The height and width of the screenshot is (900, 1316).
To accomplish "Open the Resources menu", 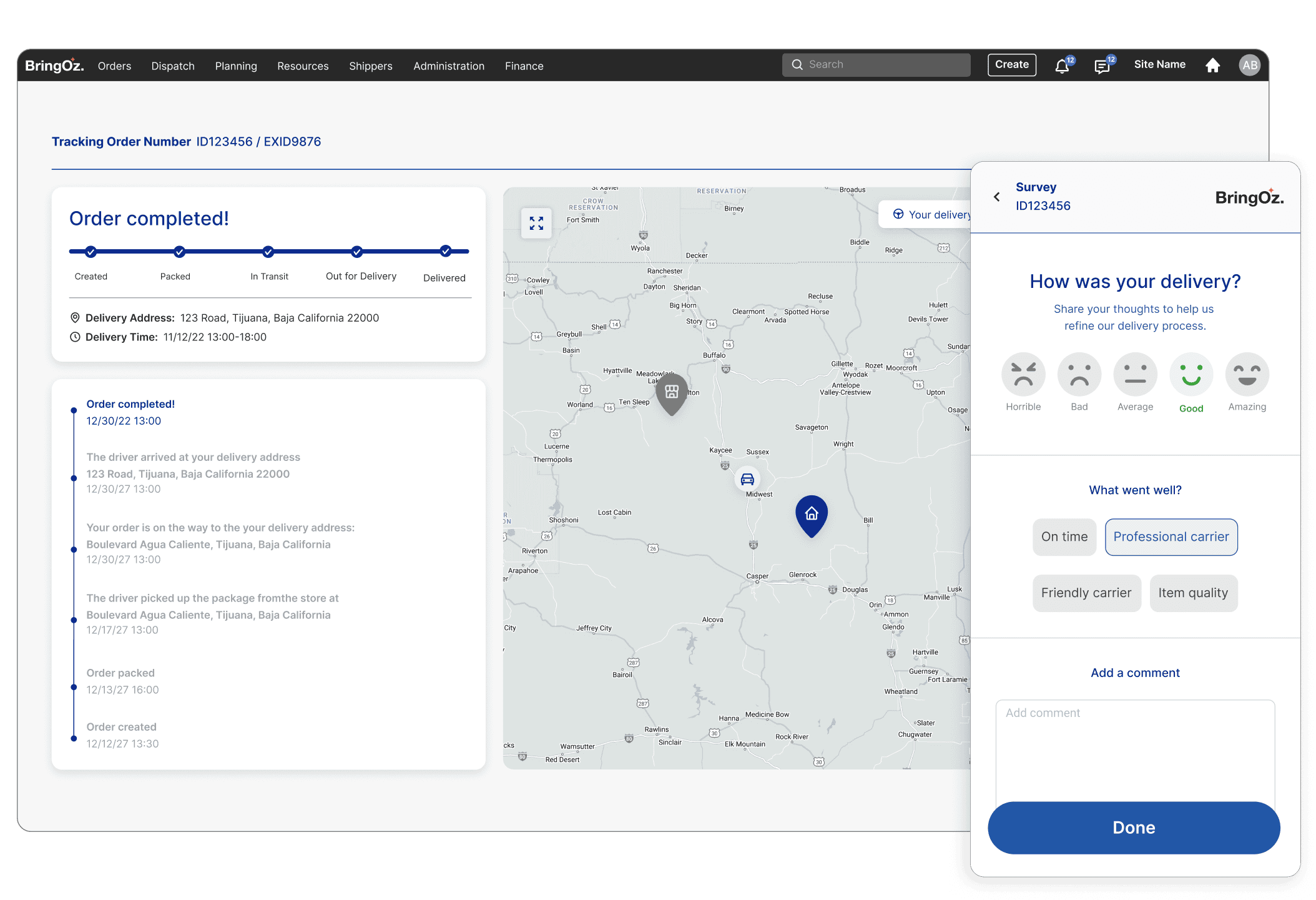I will click(x=303, y=66).
